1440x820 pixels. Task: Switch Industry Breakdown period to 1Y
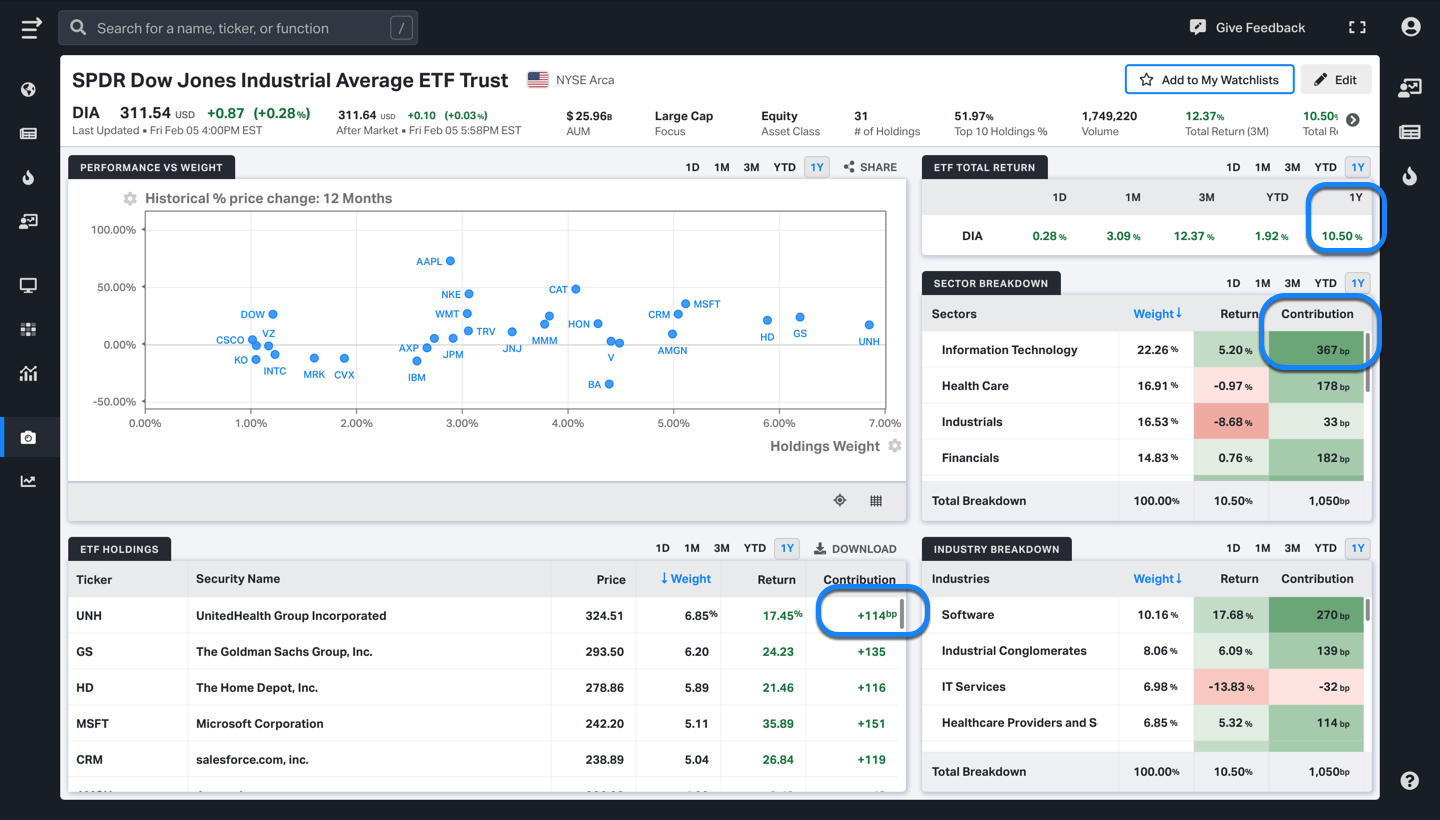pyautogui.click(x=1357, y=548)
